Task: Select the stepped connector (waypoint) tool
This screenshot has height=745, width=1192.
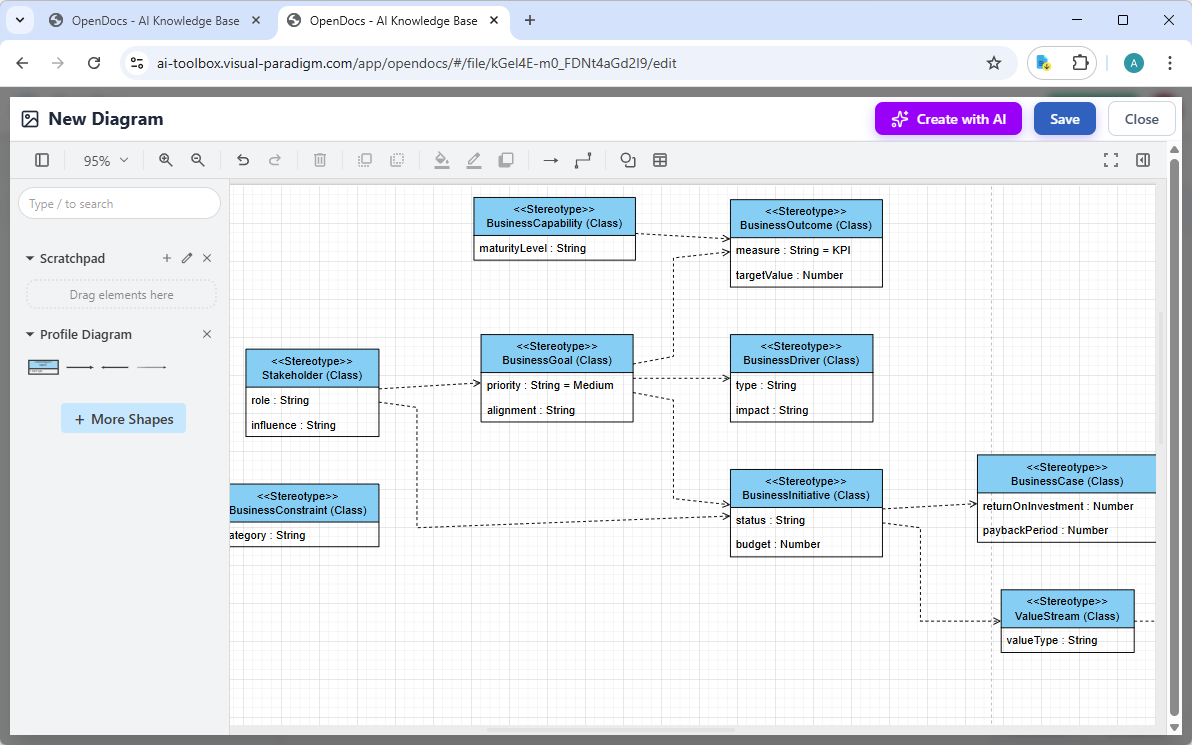Action: [x=583, y=160]
